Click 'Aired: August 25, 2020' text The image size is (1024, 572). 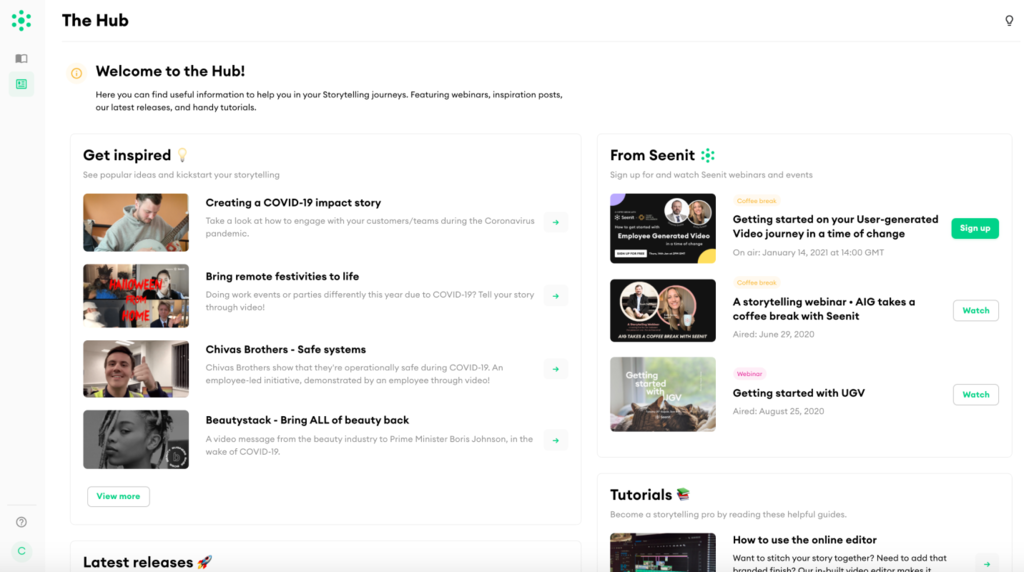coord(778,411)
